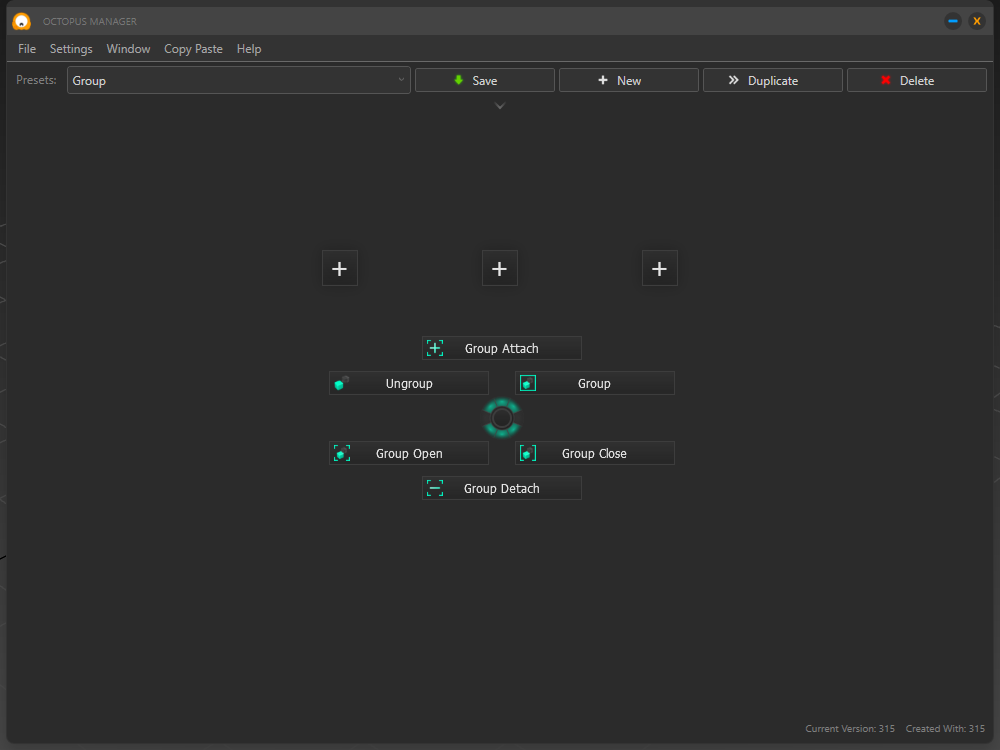
Task: Click the plus icon on New
Action: (603, 80)
